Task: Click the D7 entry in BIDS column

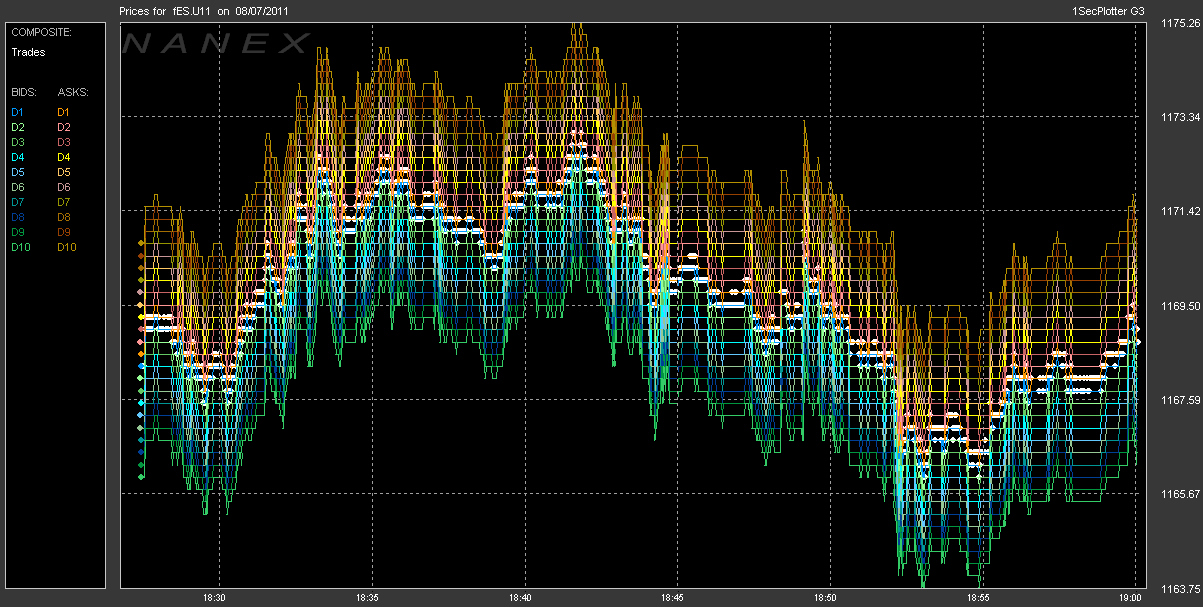Action: (x=17, y=202)
